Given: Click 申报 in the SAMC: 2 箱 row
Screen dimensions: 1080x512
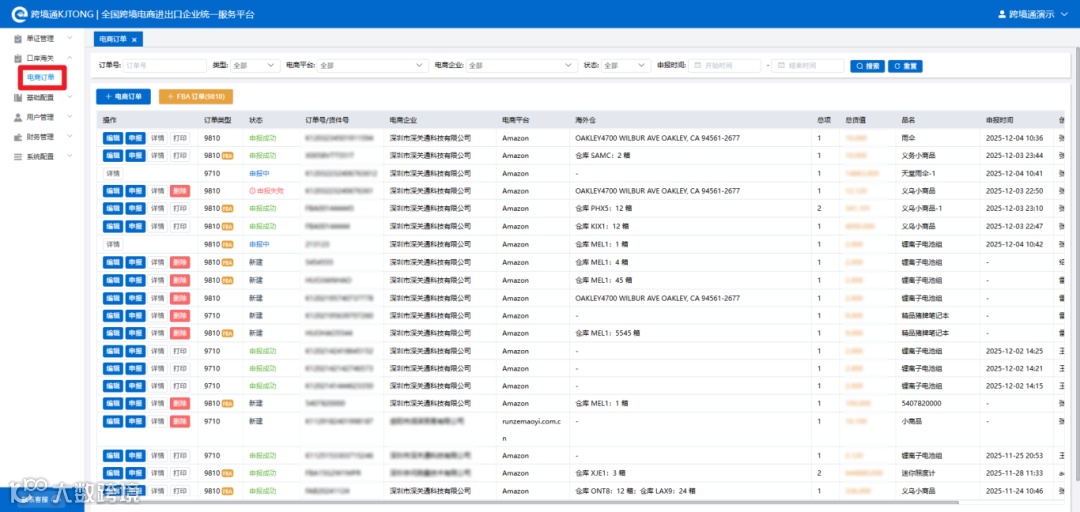Looking at the screenshot, I should tap(135, 156).
